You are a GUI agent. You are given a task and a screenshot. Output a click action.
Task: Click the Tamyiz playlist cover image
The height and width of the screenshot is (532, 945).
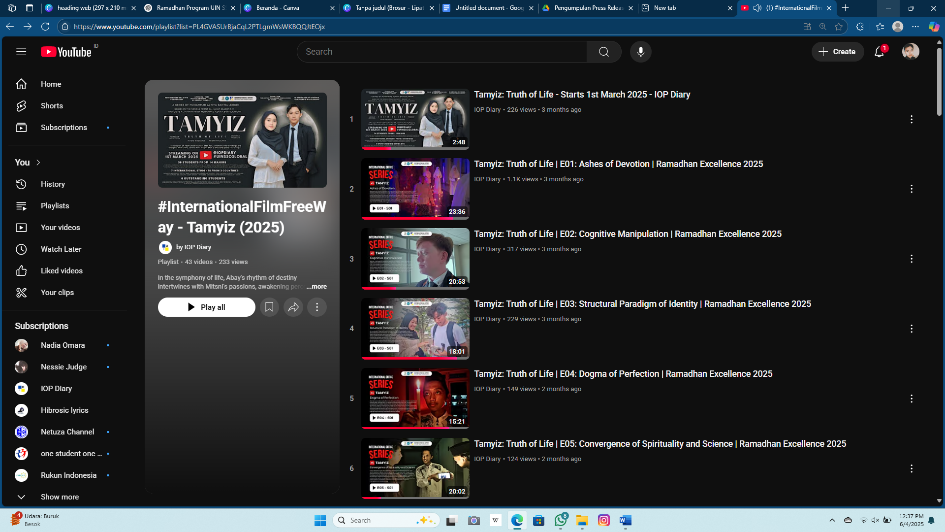click(x=242, y=140)
